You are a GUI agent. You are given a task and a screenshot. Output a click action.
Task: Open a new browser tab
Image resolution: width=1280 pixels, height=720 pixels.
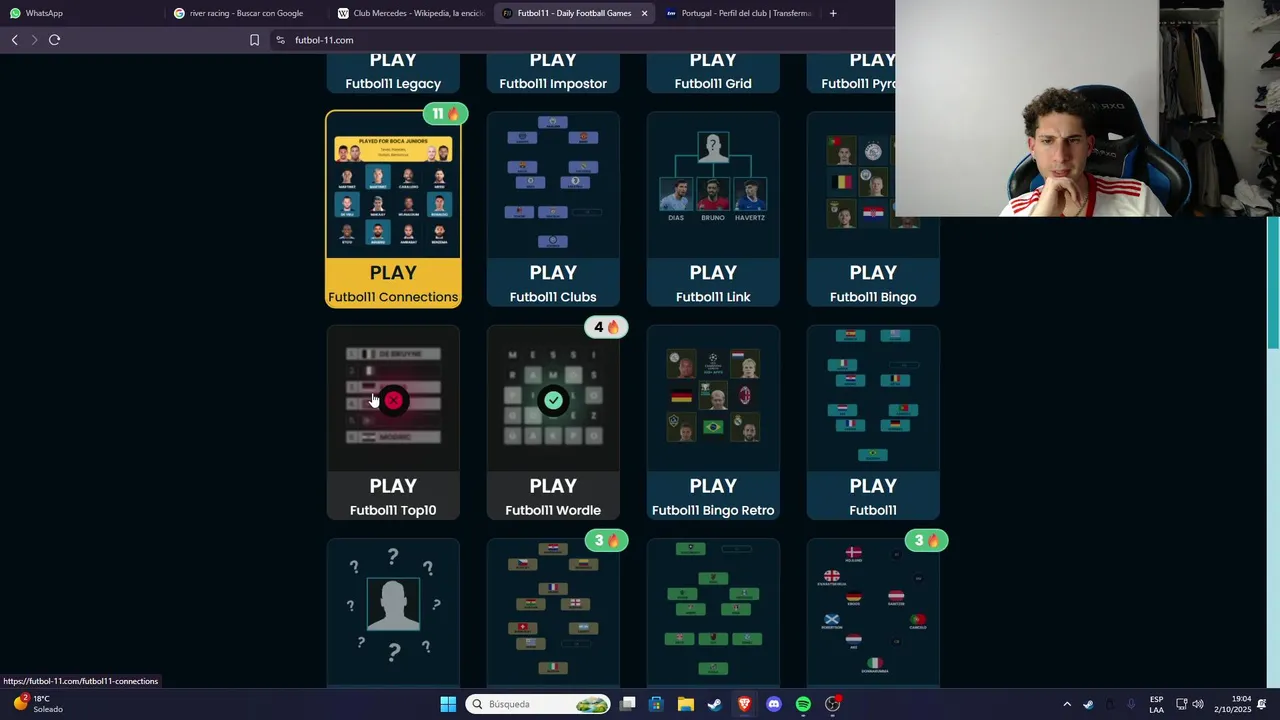[x=833, y=13]
